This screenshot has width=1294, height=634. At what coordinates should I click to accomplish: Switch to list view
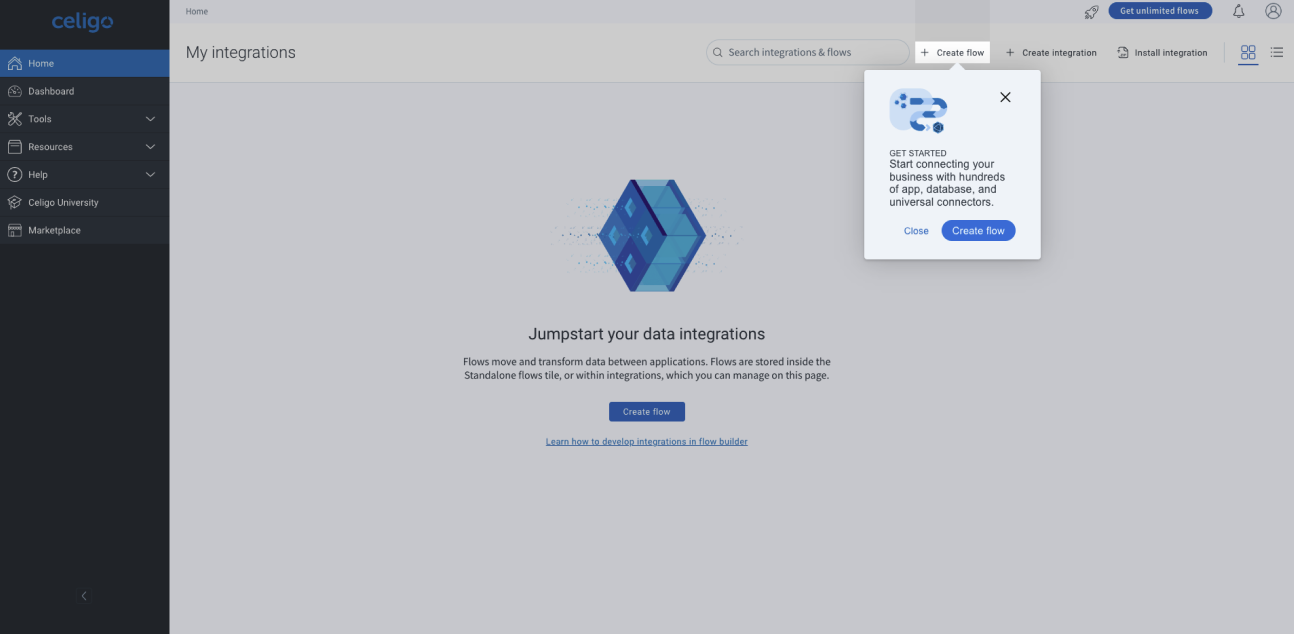click(x=1276, y=52)
